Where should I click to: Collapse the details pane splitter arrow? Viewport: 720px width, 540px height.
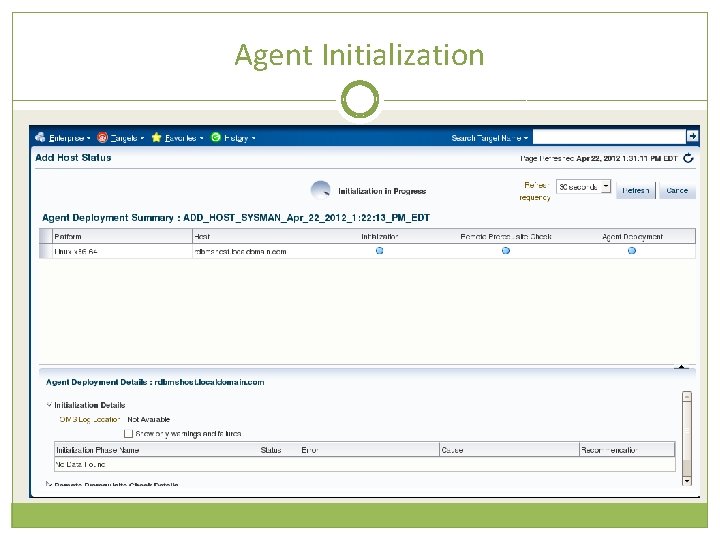(681, 366)
